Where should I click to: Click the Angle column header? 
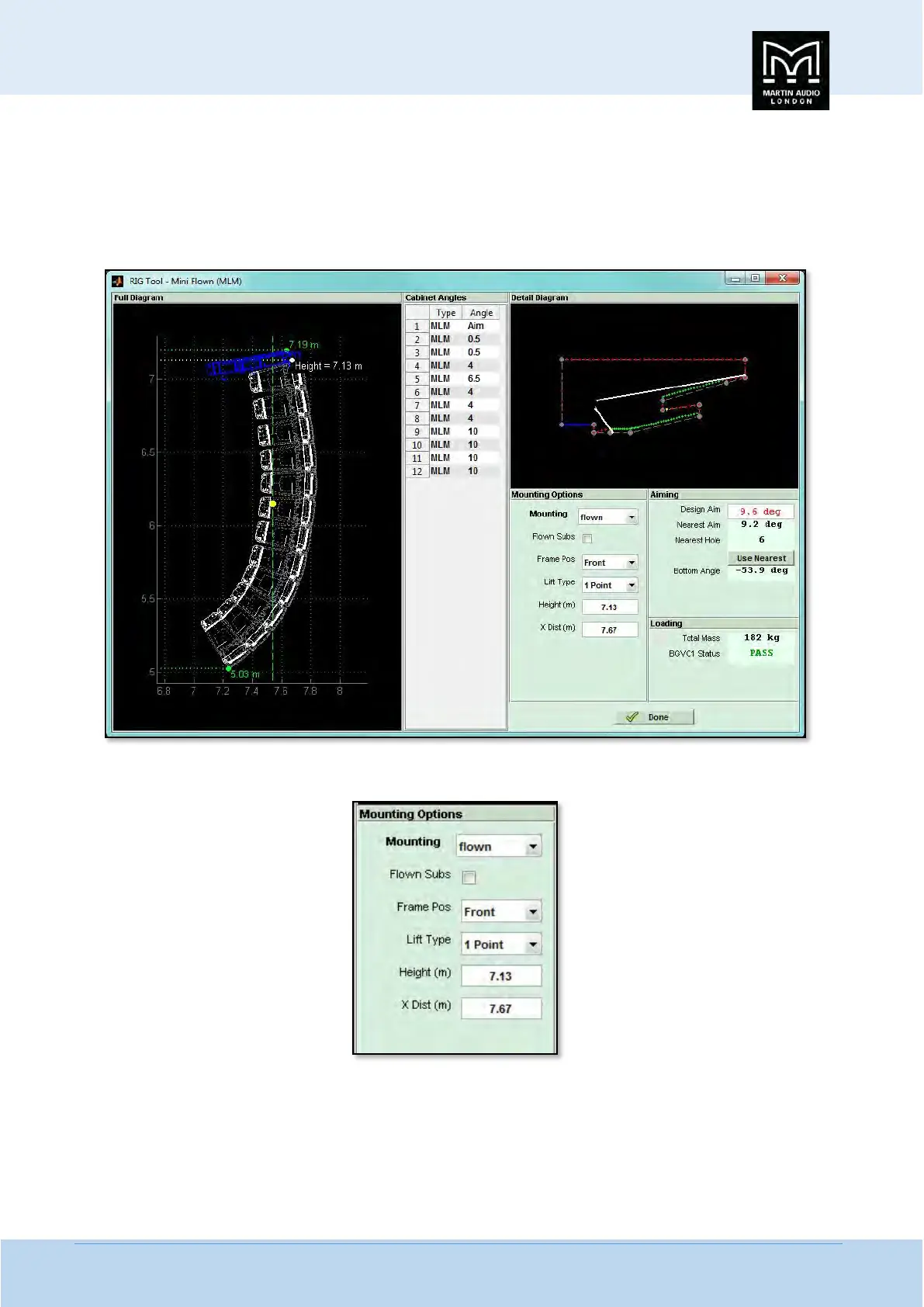pos(481,313)
